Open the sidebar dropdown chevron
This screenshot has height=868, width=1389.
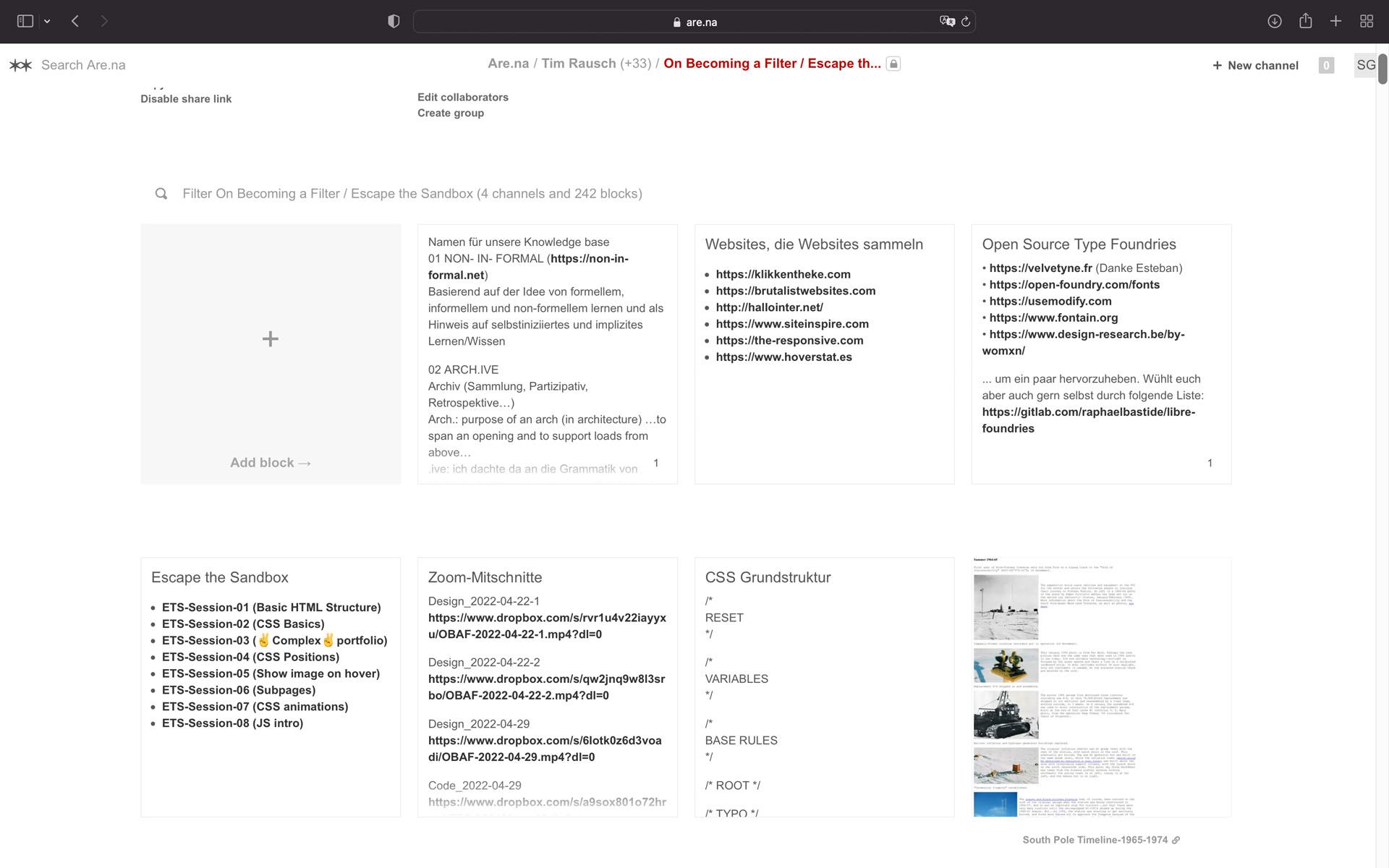coord(47,22)
